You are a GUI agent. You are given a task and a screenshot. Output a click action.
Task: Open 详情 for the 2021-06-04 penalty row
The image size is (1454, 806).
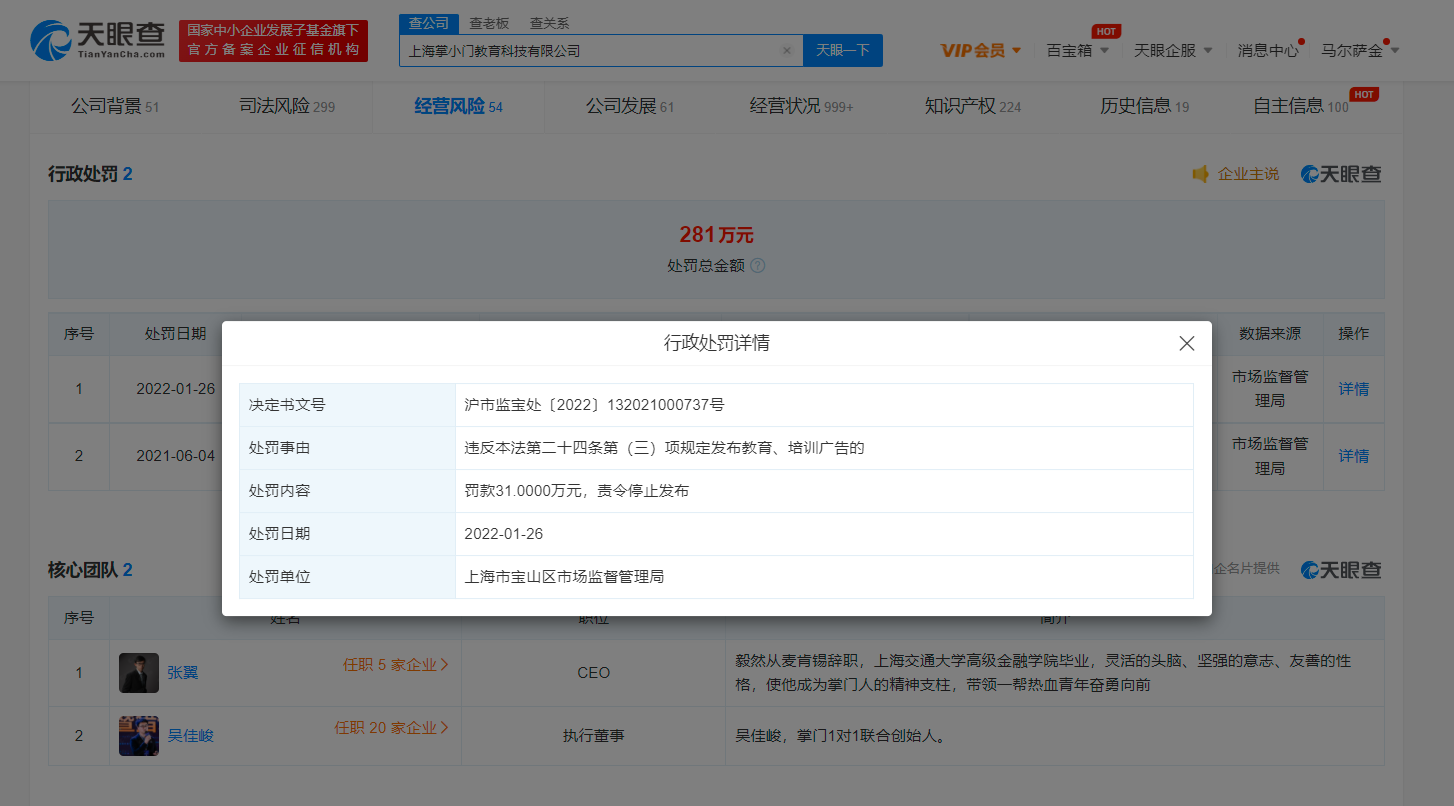[x=1354, y=456]
